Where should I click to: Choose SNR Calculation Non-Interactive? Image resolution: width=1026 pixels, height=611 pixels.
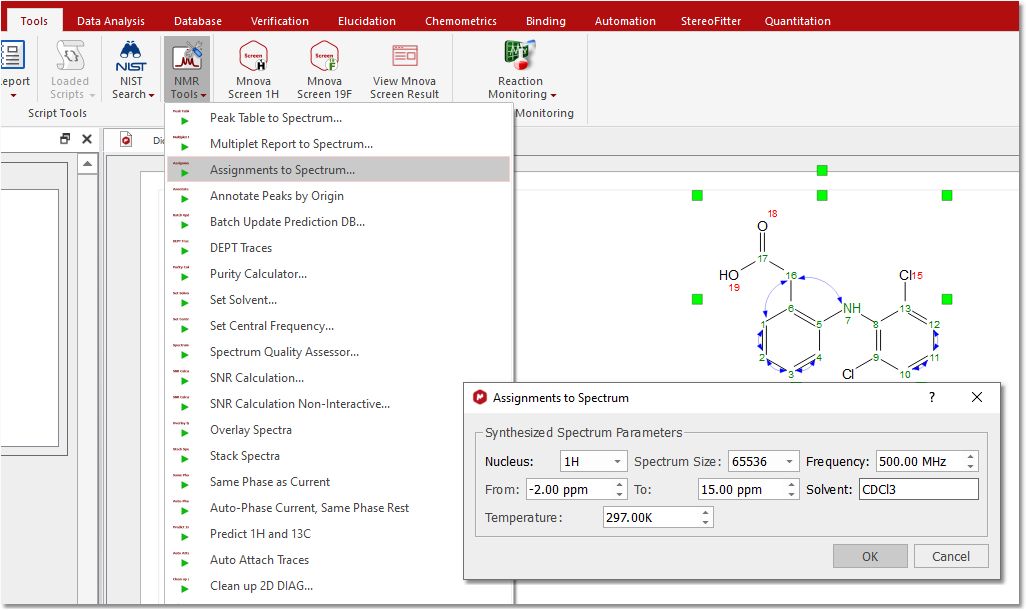338,404
